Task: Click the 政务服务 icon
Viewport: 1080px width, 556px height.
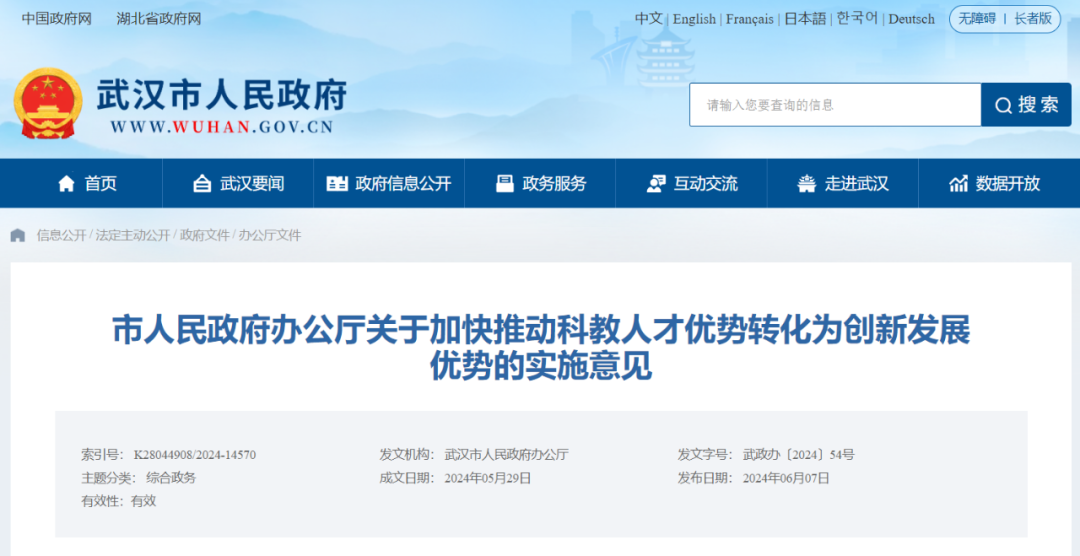Action: [x=505, y=184]
